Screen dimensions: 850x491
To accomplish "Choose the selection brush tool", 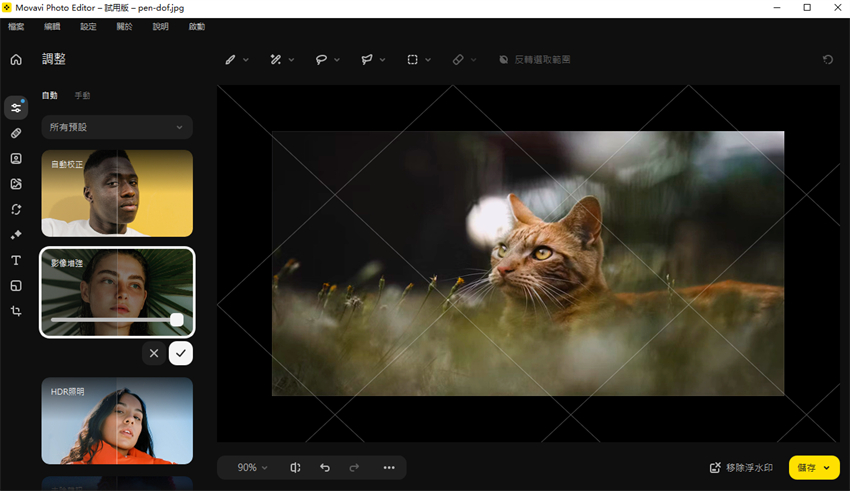I will pos(231,60).
